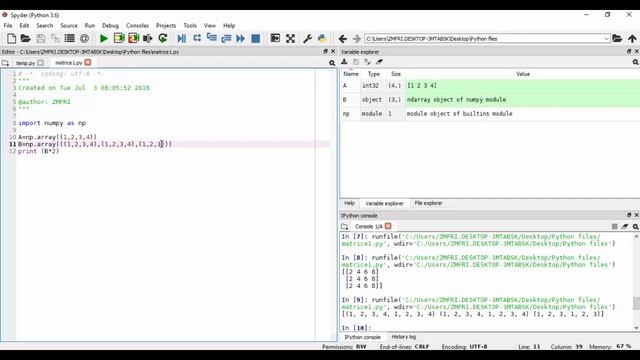The image size is (640, 360).
Task: Click the Save data as icon
Action: coord(367,62)
